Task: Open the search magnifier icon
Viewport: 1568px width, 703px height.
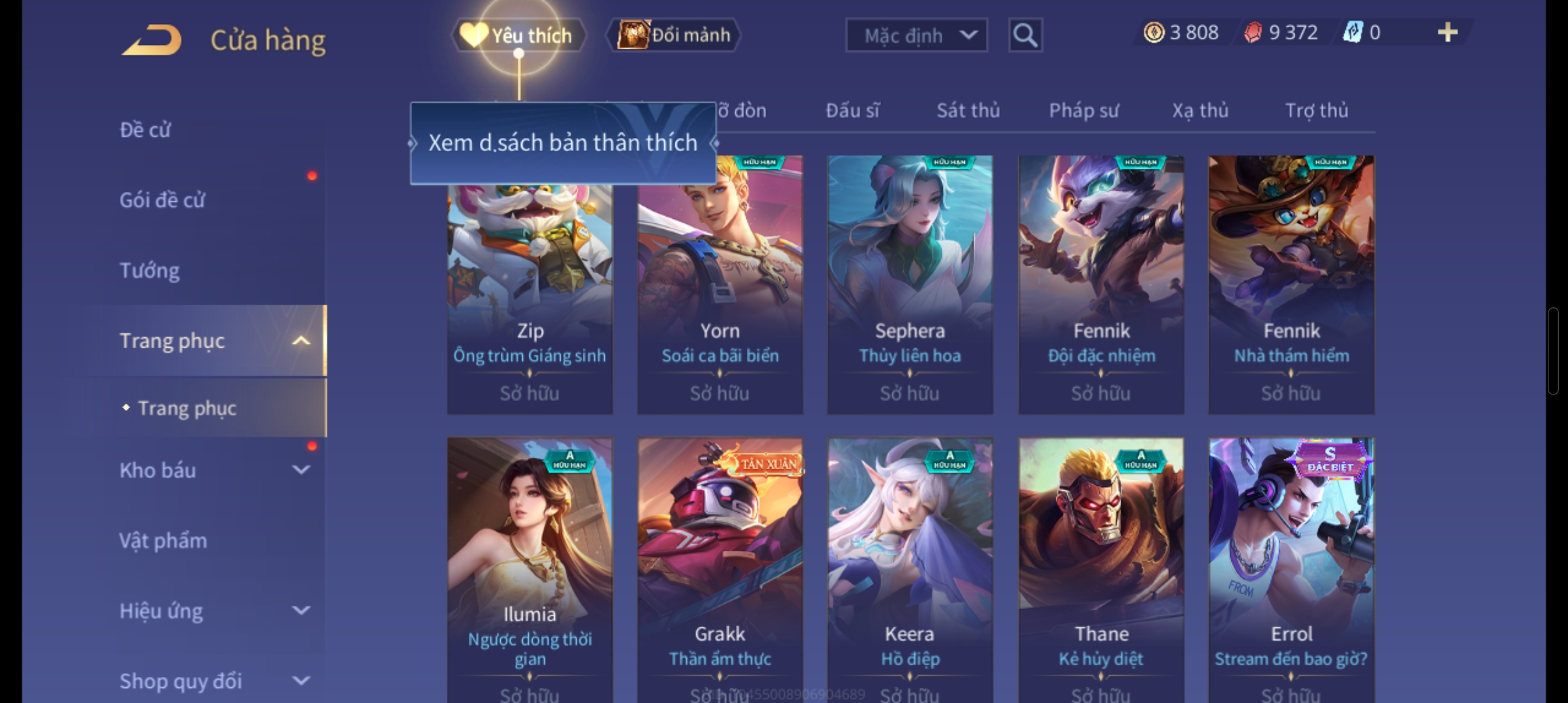Action: [1025, 34]
